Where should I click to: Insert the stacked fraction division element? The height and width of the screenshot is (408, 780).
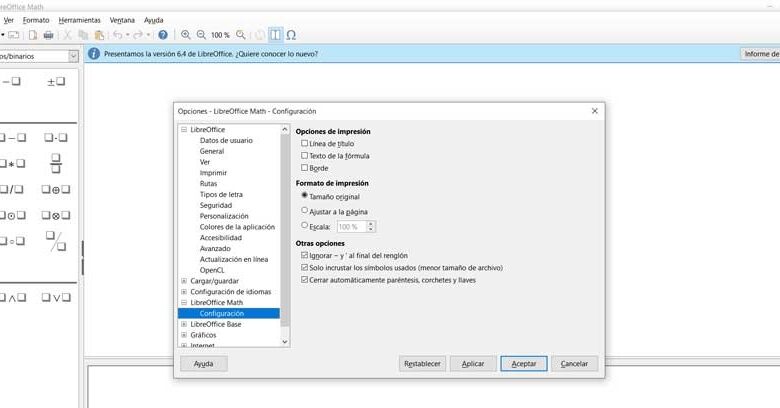[x=56, y=163]
